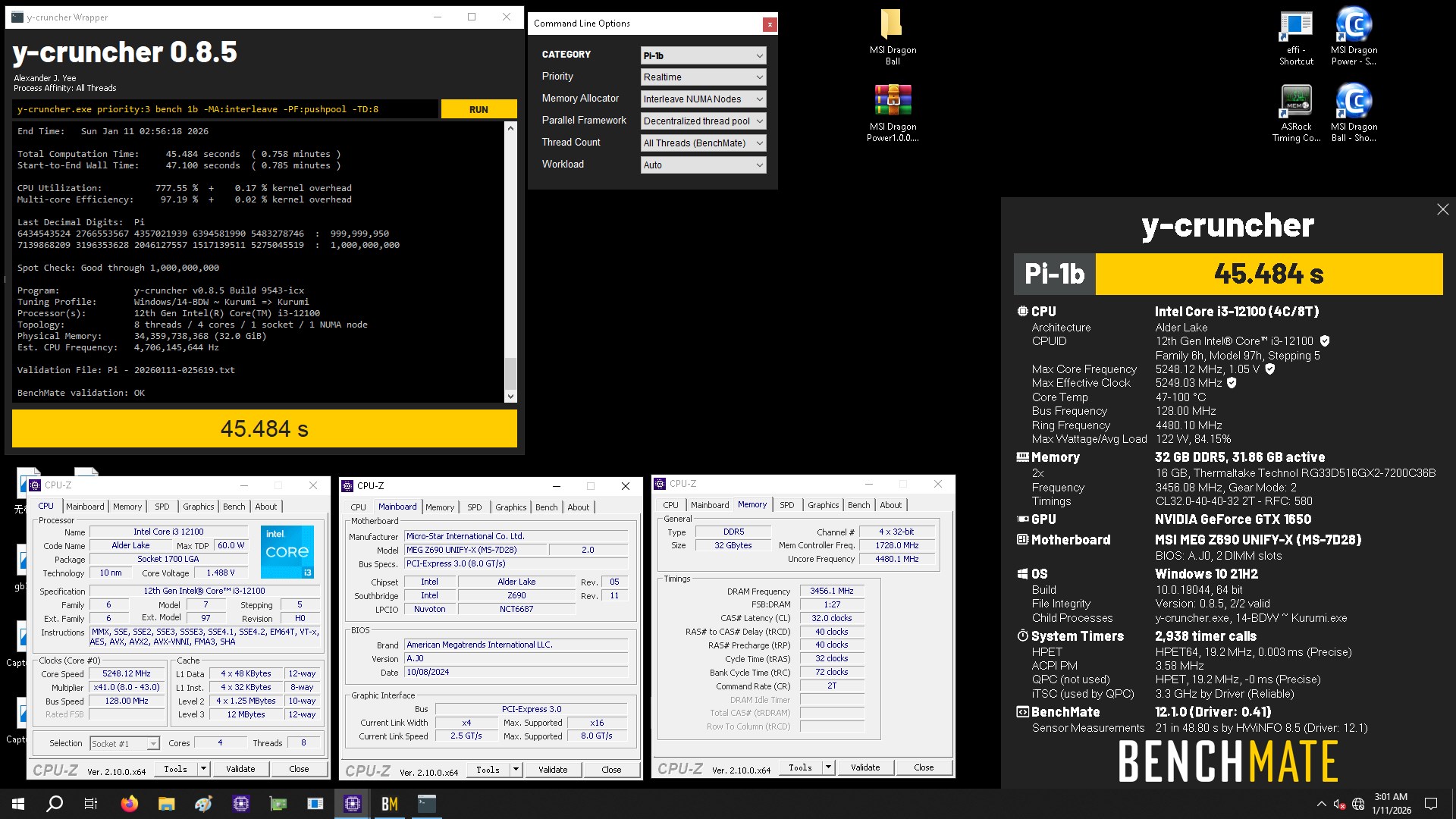This screenshot has height=819, width=1456.
Task: Open the active CPU-Z taskbar icon
Action: click(x=353, y=804)
